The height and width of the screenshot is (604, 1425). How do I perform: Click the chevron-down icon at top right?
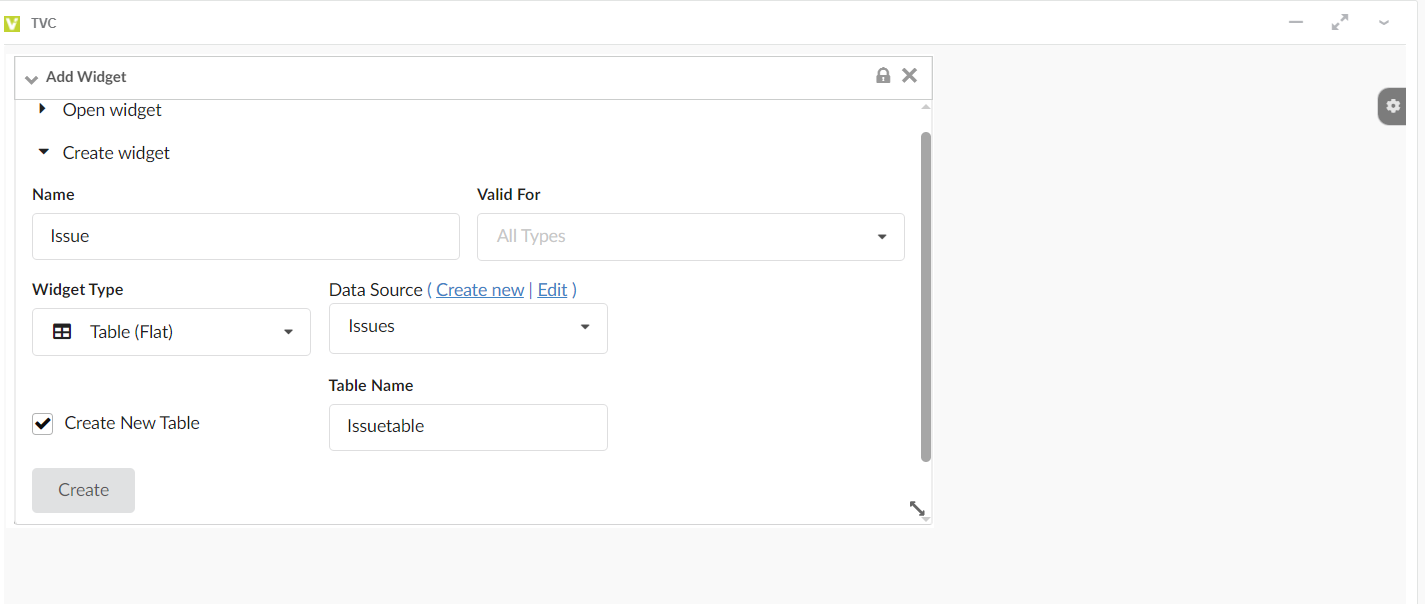[1384, 22]
